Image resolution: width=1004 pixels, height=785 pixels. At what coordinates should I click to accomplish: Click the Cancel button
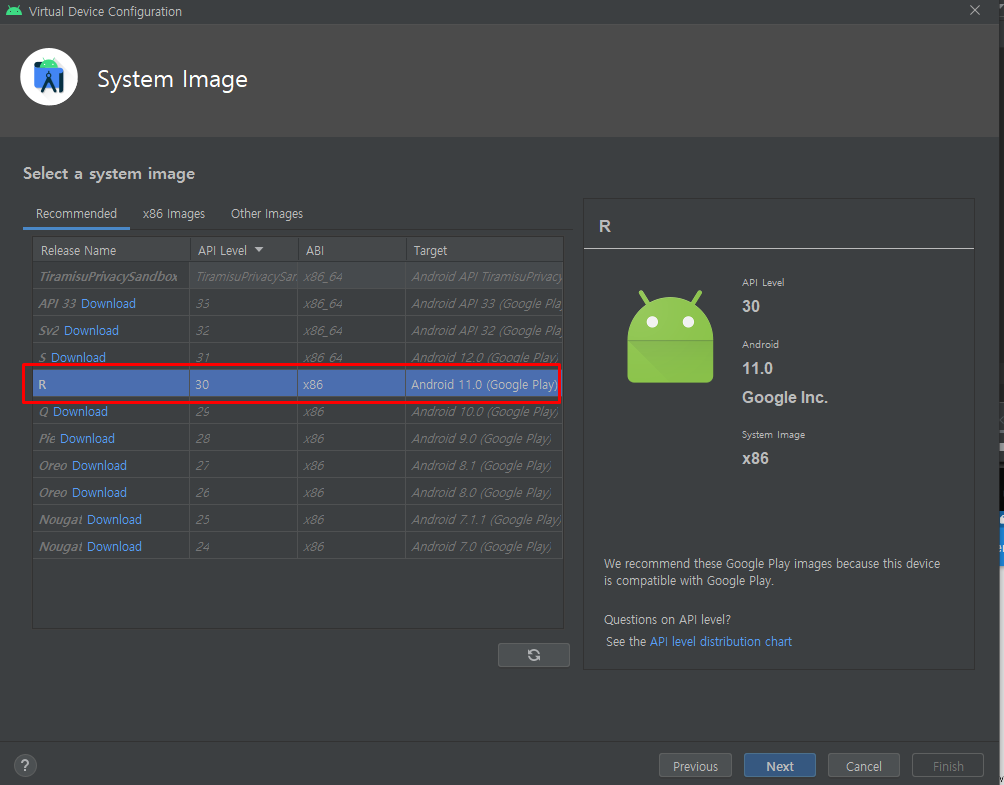point(864,766)
